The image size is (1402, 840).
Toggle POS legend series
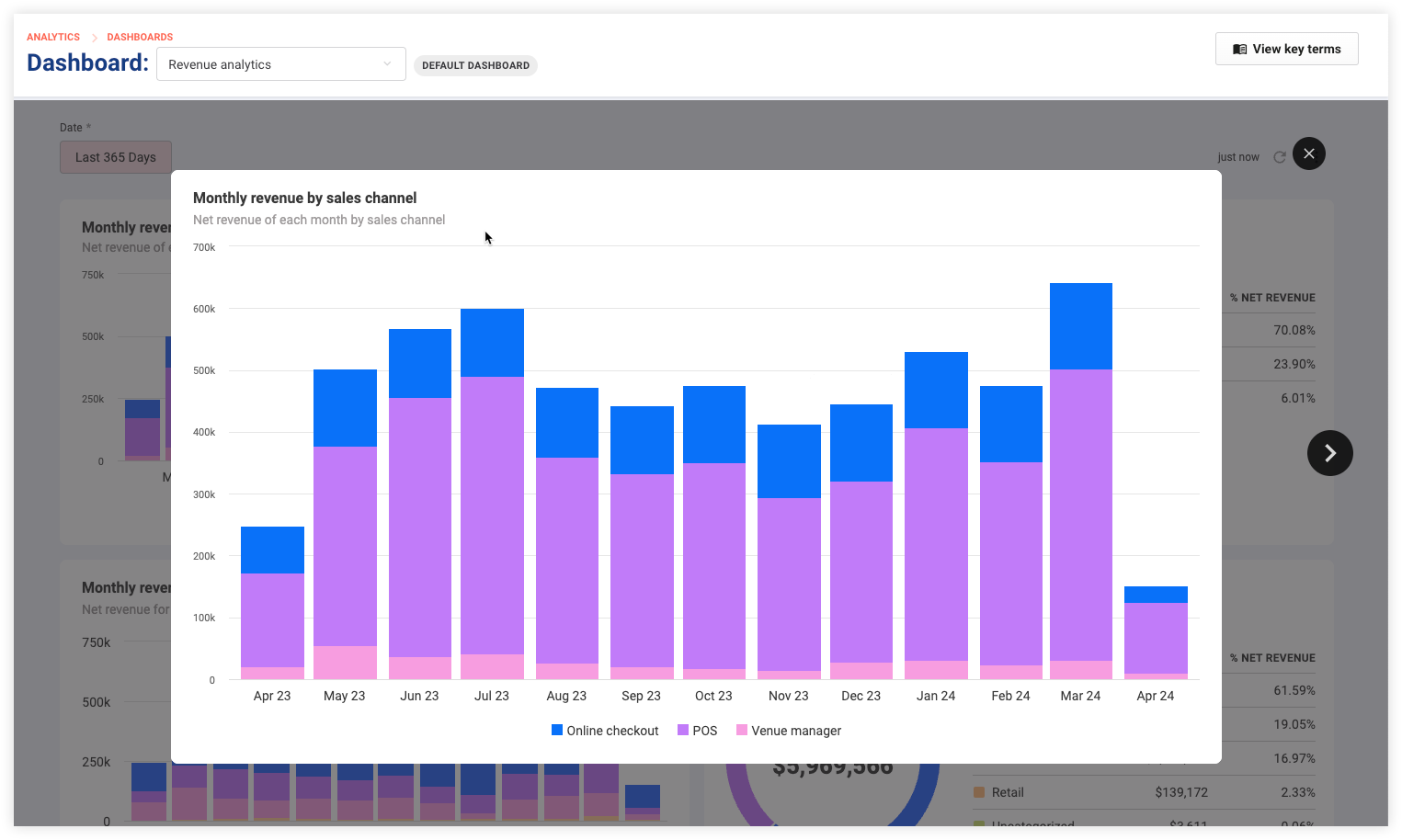(697, 731)
